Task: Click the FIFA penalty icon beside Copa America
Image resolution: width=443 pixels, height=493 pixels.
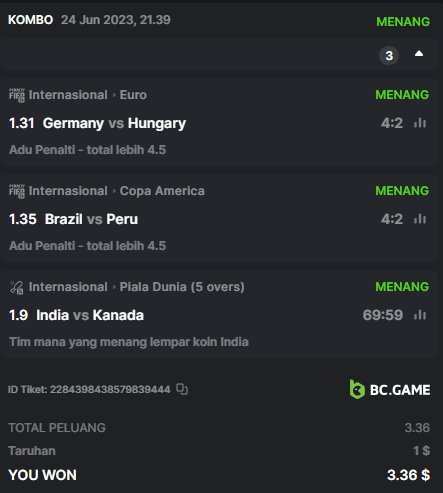Action: 17,191
